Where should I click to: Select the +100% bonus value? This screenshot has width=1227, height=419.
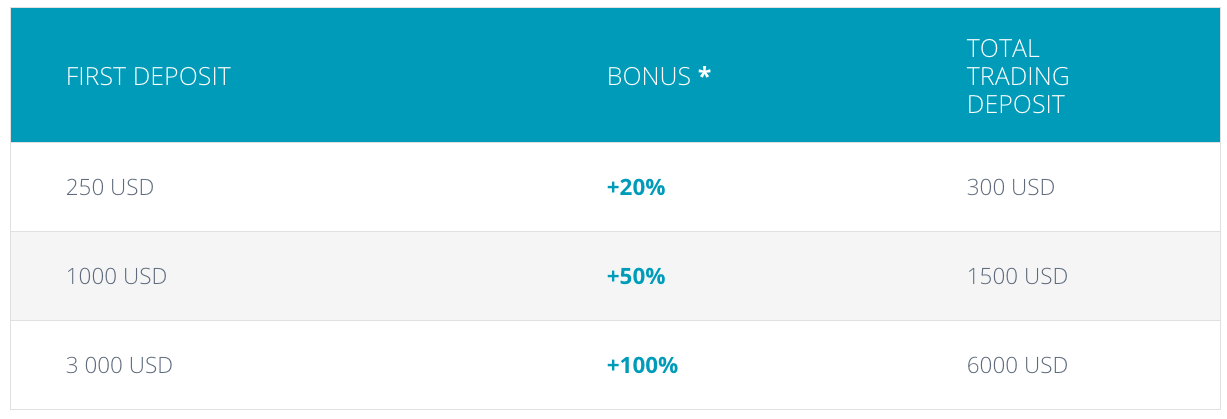pos(642,366)
